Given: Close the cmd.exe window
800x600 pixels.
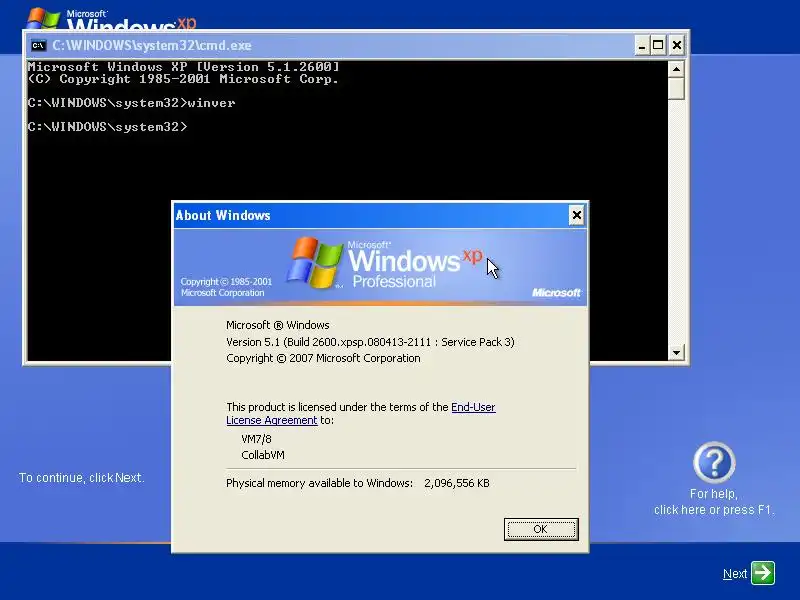Looking at the screenshot, I should point(677,45).
